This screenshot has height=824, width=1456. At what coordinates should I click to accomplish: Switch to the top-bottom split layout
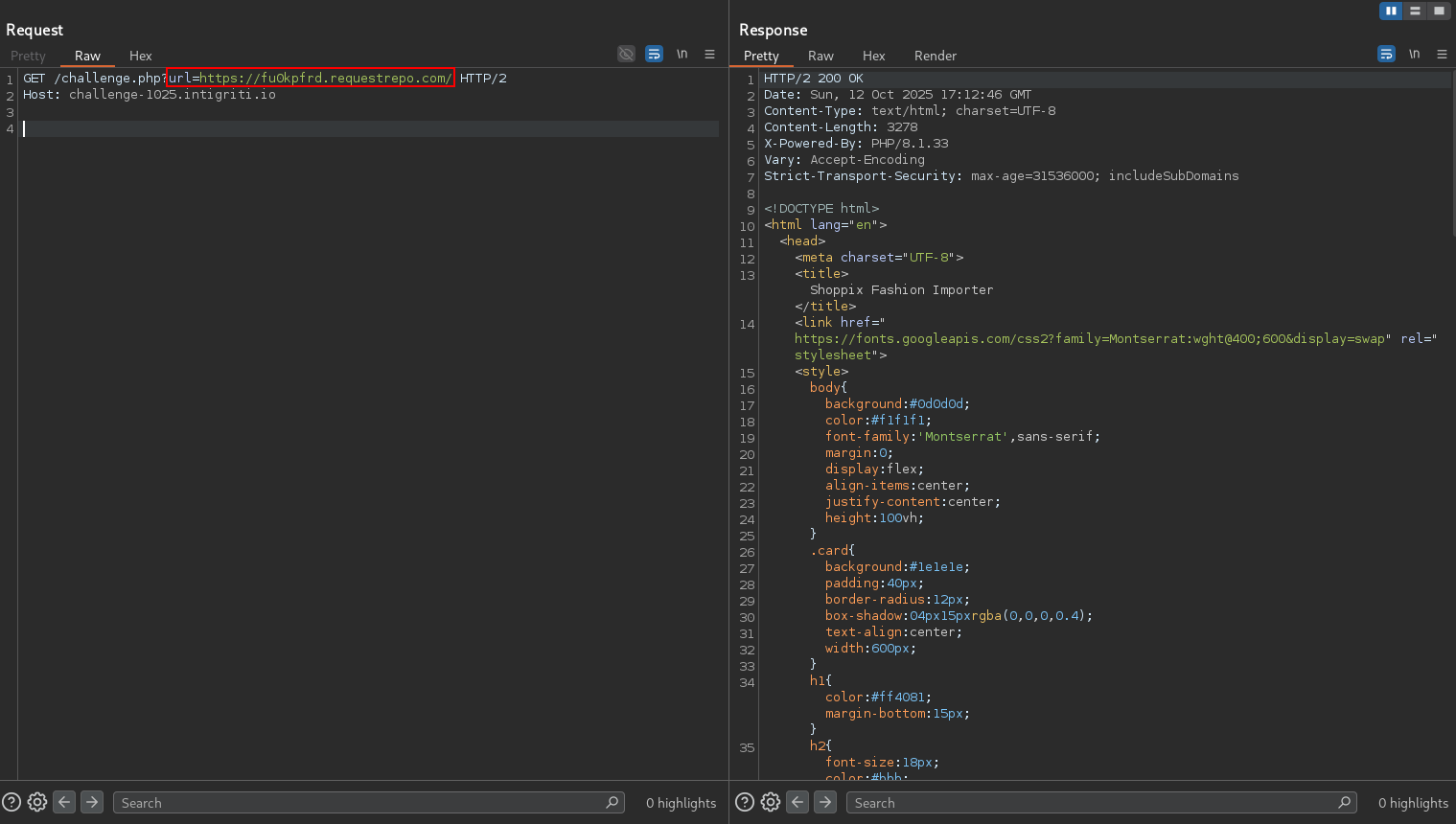pos(1415,11)
